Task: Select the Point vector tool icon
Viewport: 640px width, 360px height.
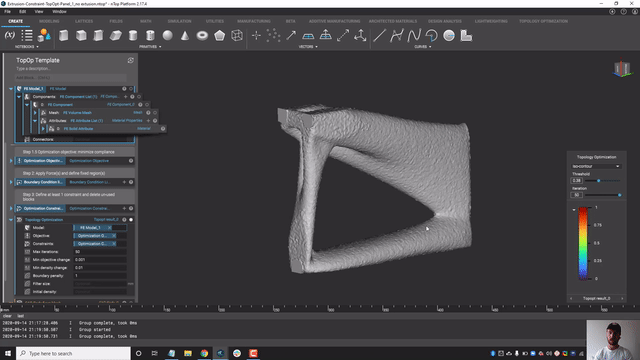Action: 256,36
